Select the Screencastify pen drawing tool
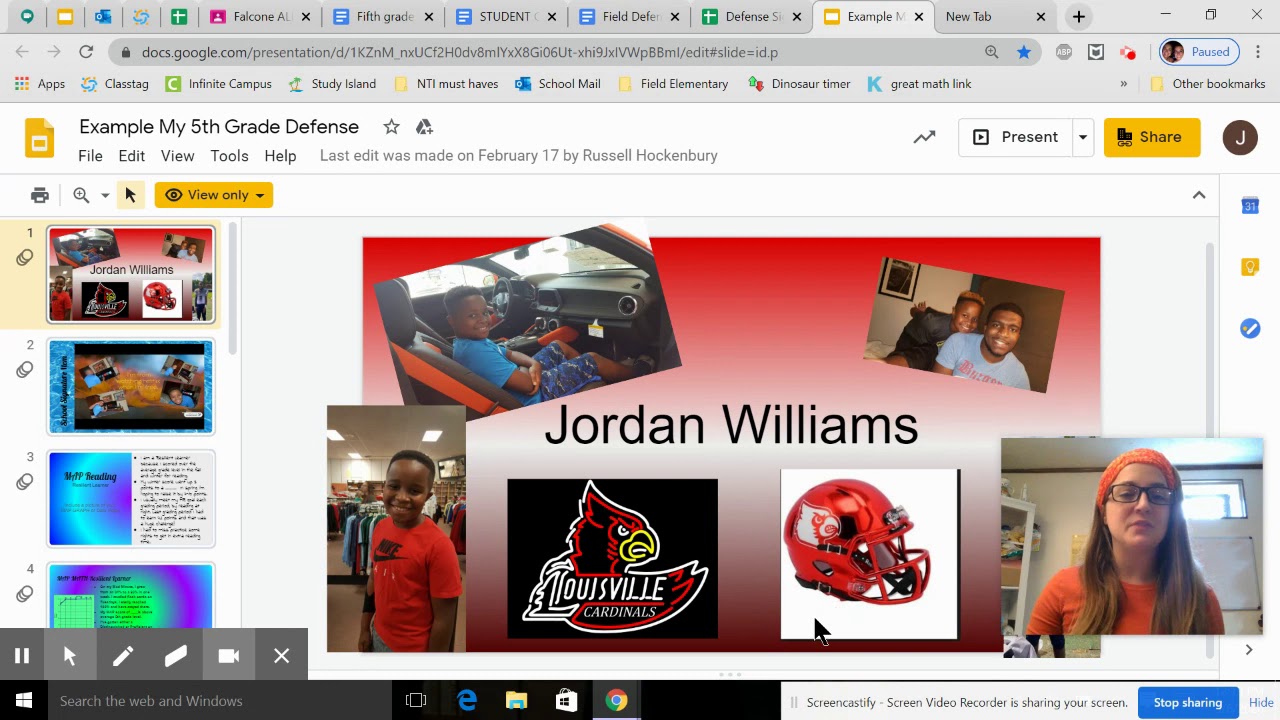This screenshot has height=720, width=1280. 122,656
